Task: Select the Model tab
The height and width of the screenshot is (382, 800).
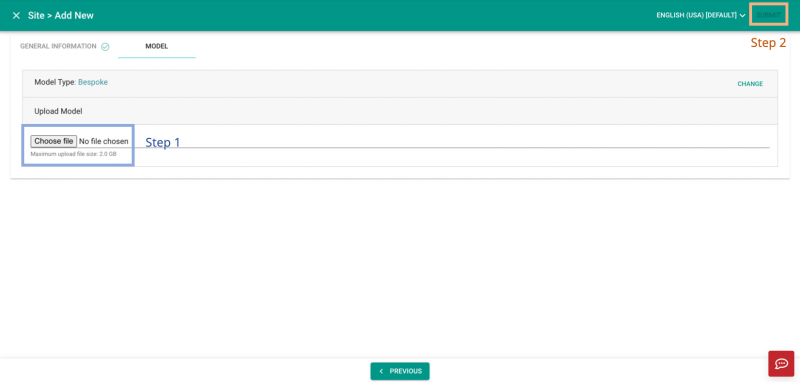Action: (157, 46)
